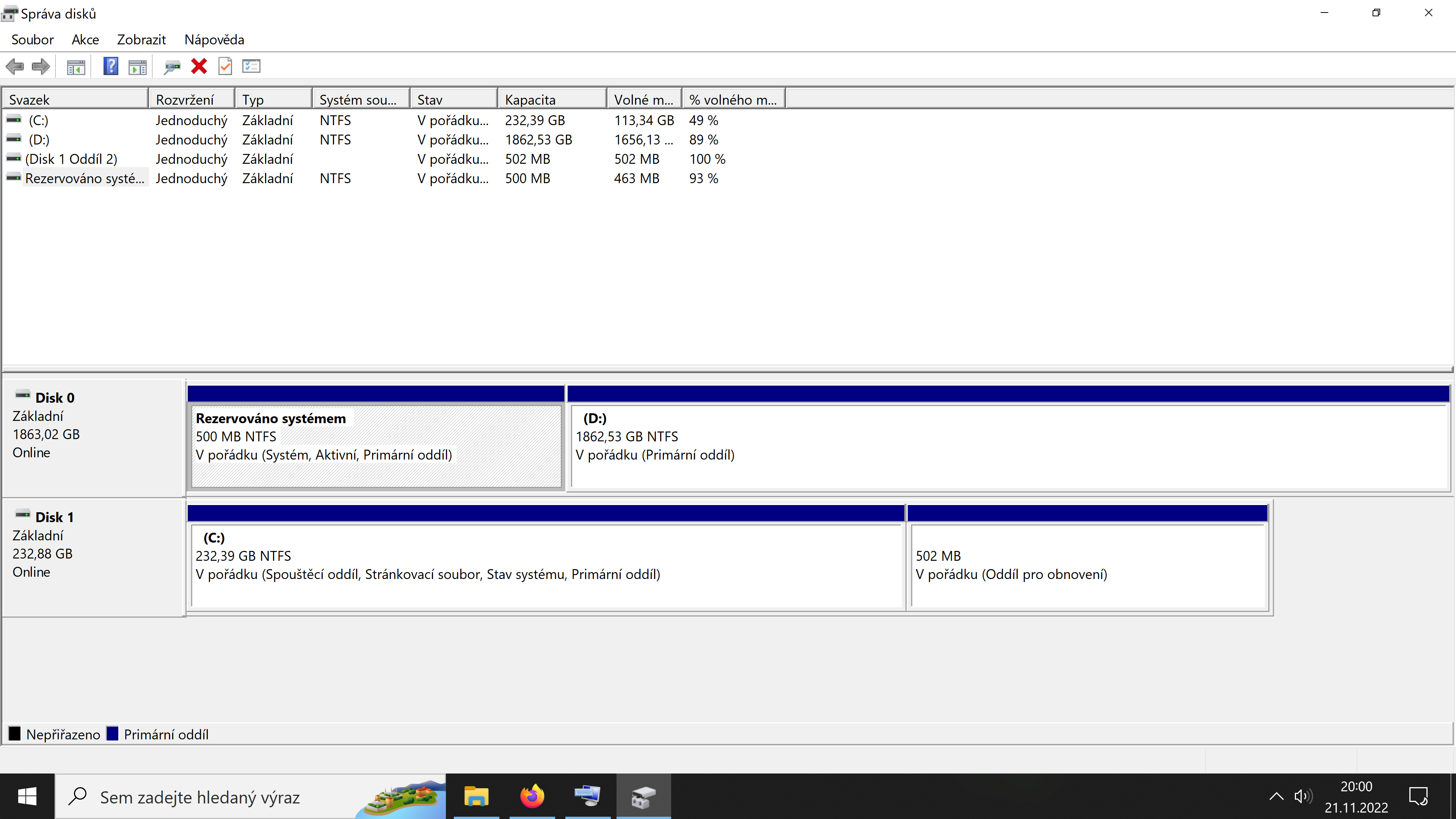
Task: Click the Forward arrow toolbar icon
Action: click(x=41, y=67)
